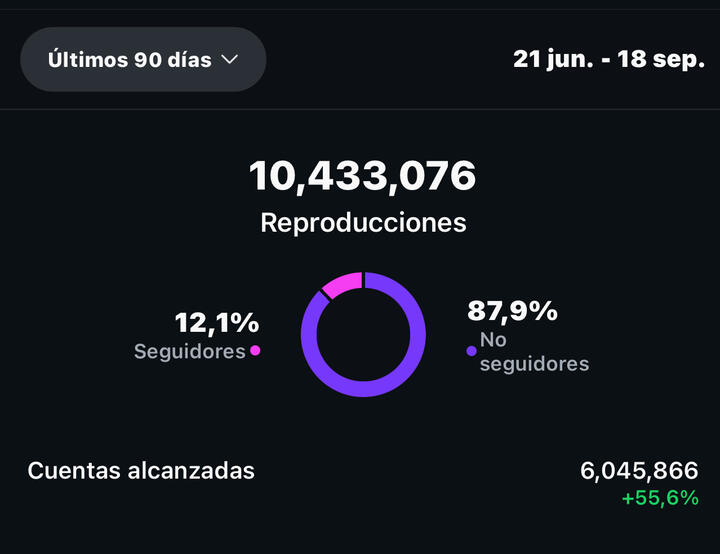The height and width of the screenshot is (554, 720).
Task: Tap the Reproducciones label
Action: point(363,222)
